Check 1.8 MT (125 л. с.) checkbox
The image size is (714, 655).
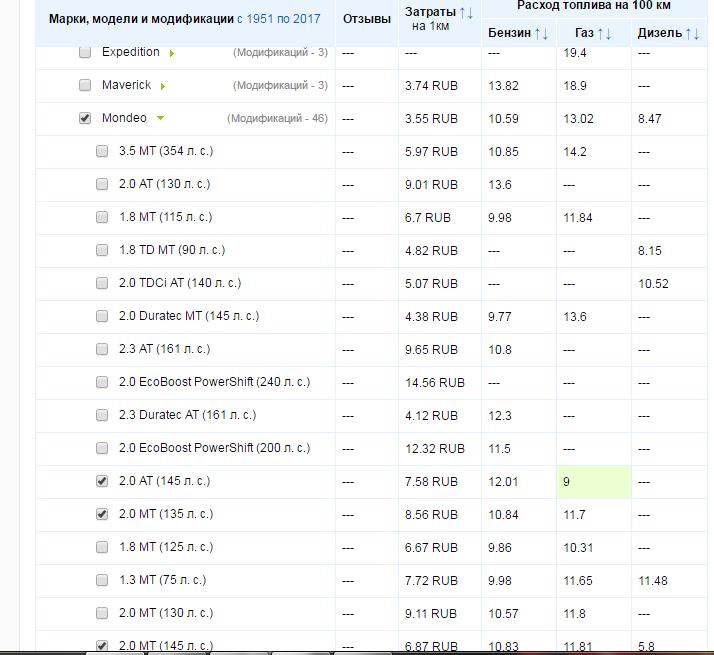pos(102,547)
